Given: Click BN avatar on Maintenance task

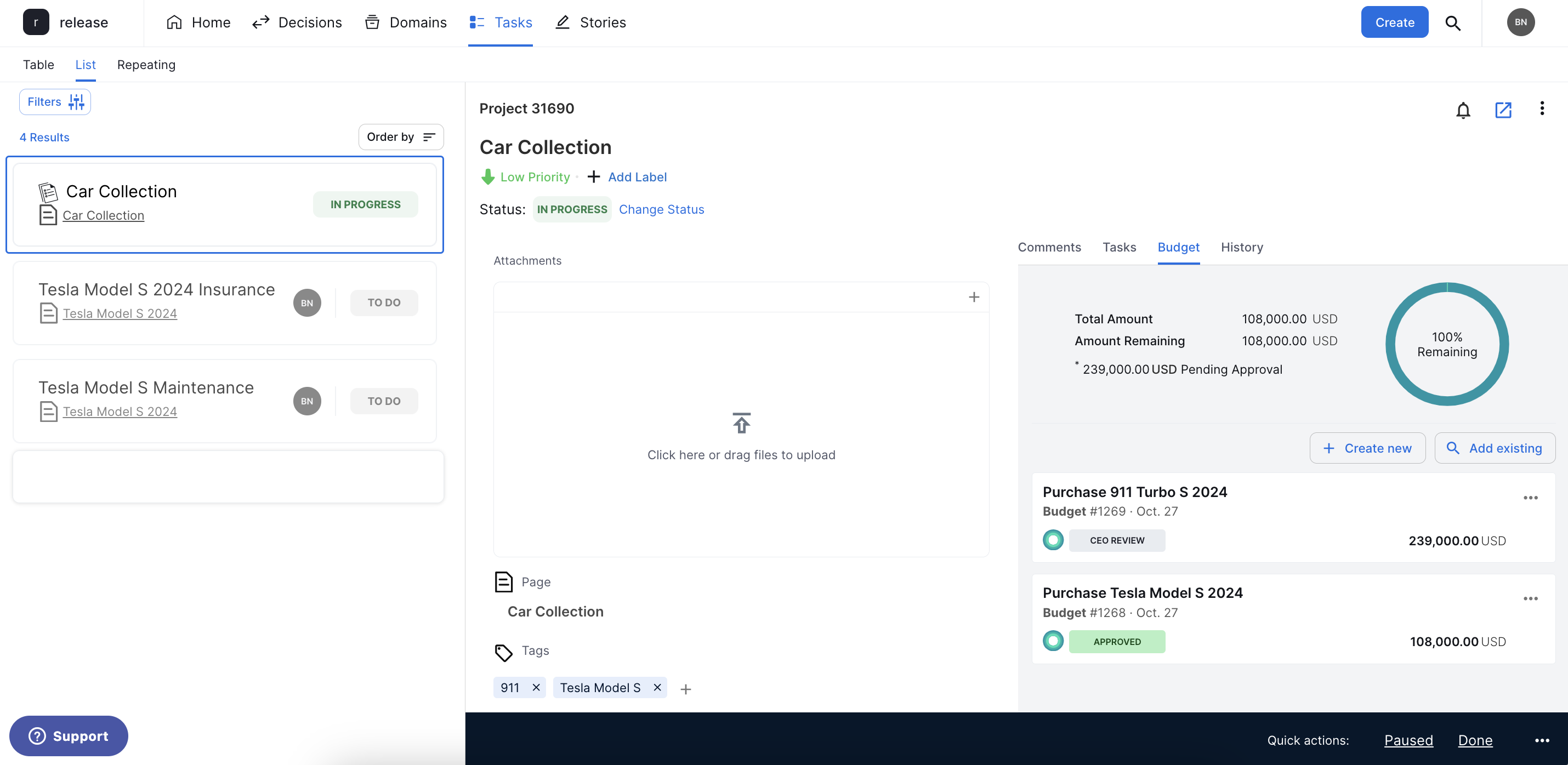Looking at the screenshot, I should (x=307, y=401).
